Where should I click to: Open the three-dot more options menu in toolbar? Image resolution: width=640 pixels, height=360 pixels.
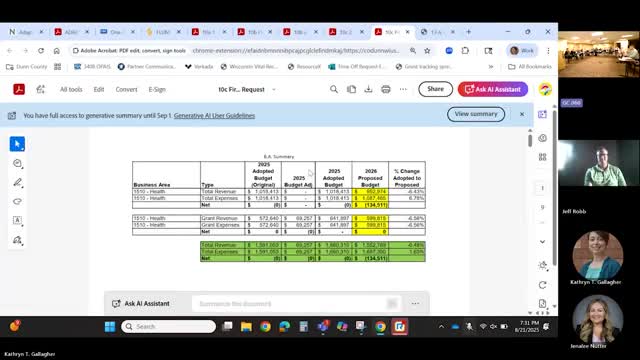click(x=403, y=89)
